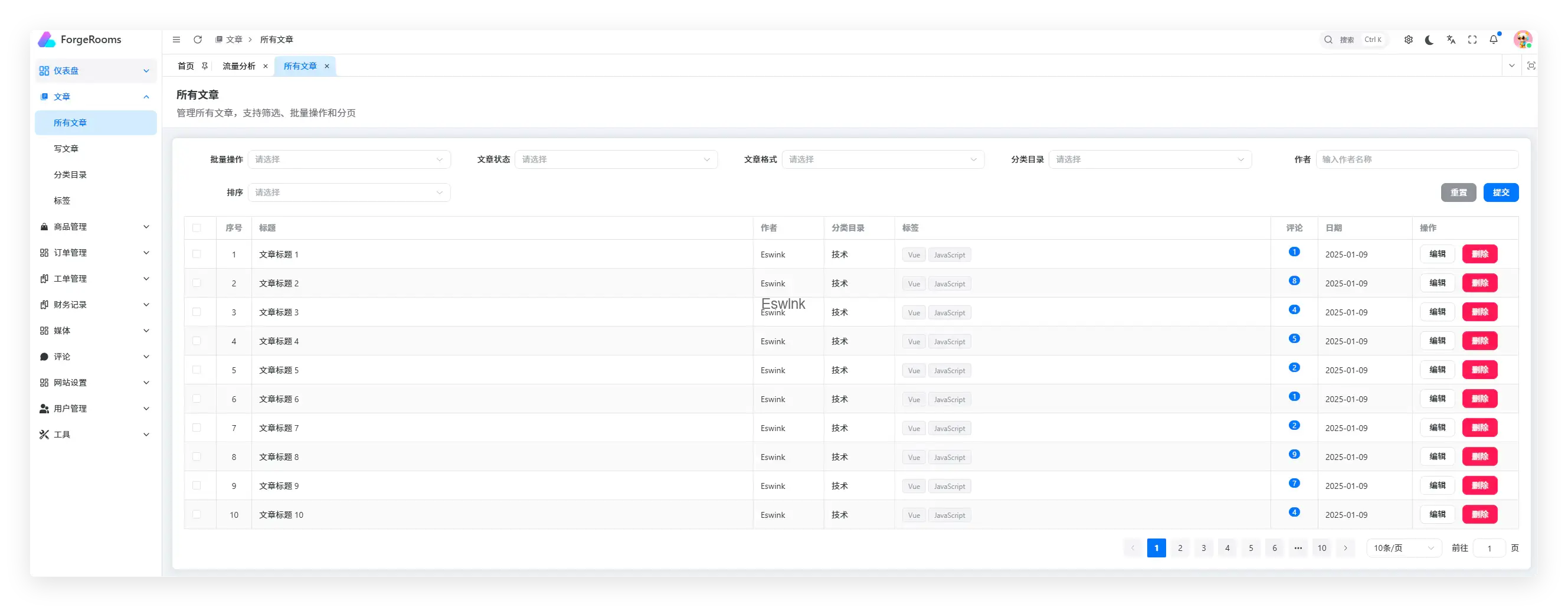Viewport: 1568px width, 607px height.
Task: Open 写文章 in the sidebar
Action: [x=66, y=149]
